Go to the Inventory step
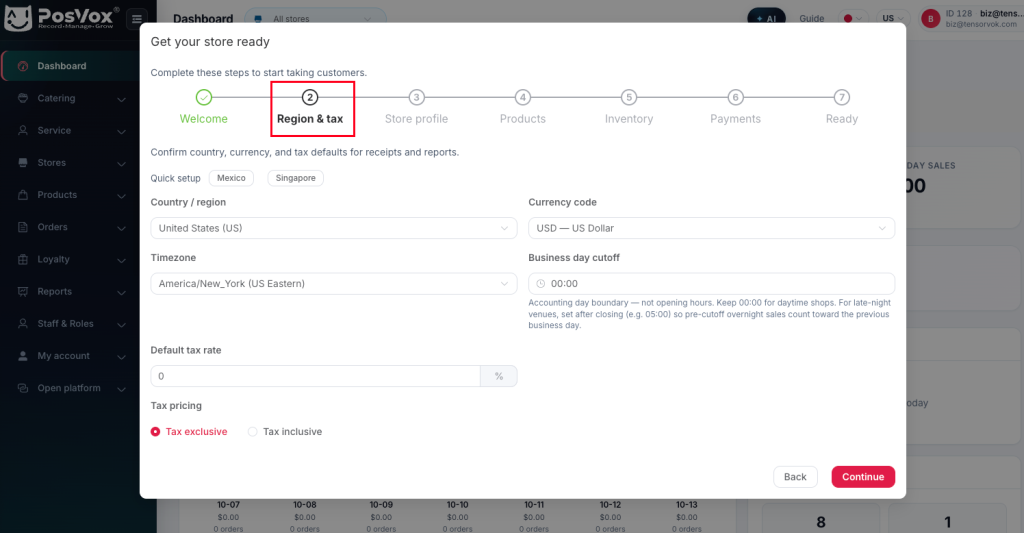Viewport: 1024px width, 533px height. point(629,108)
